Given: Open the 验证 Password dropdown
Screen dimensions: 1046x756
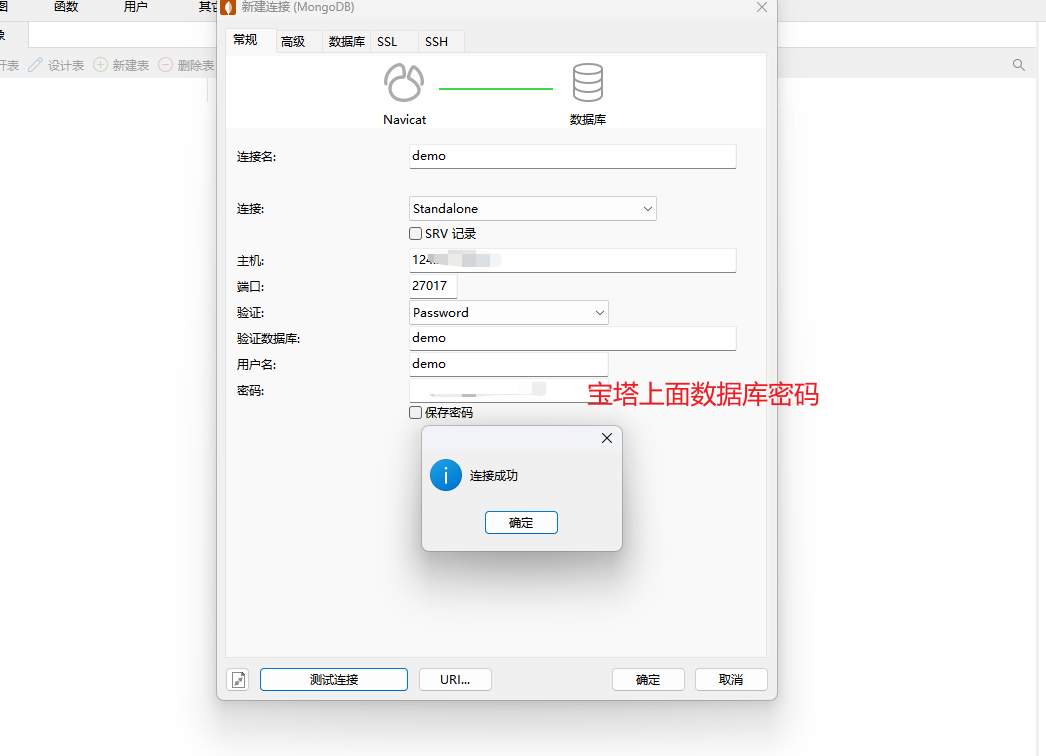Looking at the screenshot, I should (508, 312).
